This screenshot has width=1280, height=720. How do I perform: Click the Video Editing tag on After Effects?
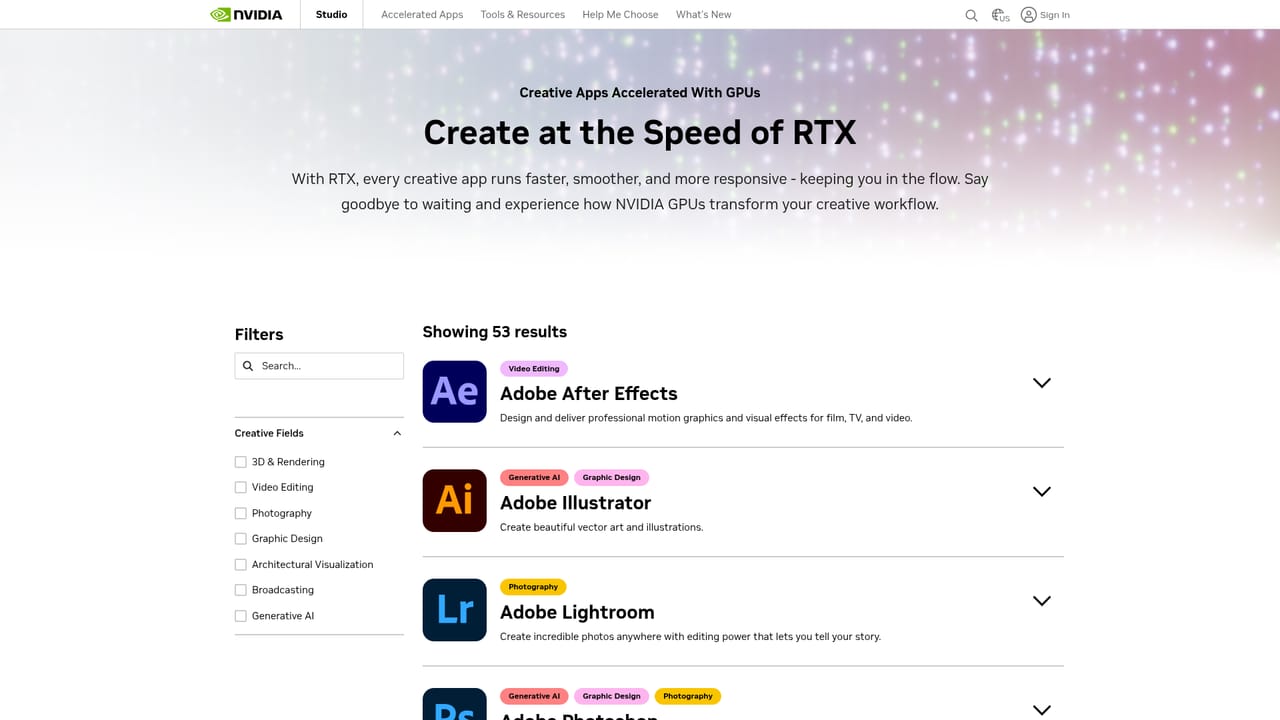[x=534, y=369]
